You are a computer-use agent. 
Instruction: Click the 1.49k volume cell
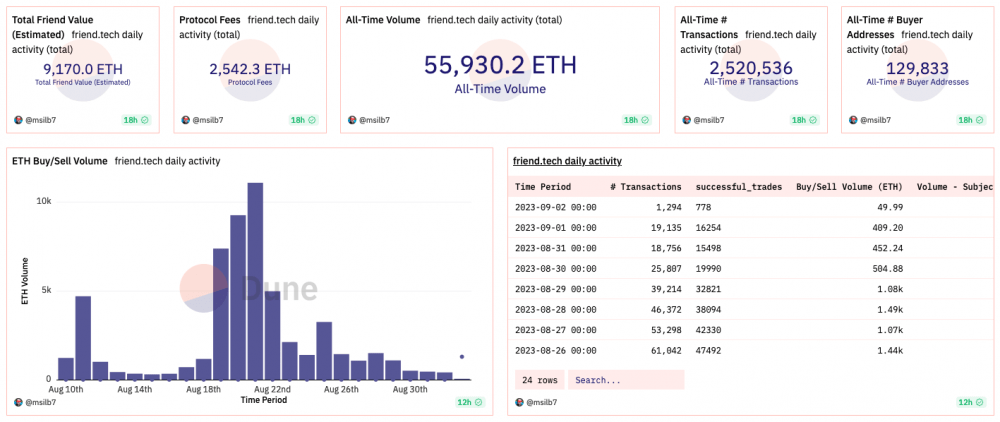[891, 309]
